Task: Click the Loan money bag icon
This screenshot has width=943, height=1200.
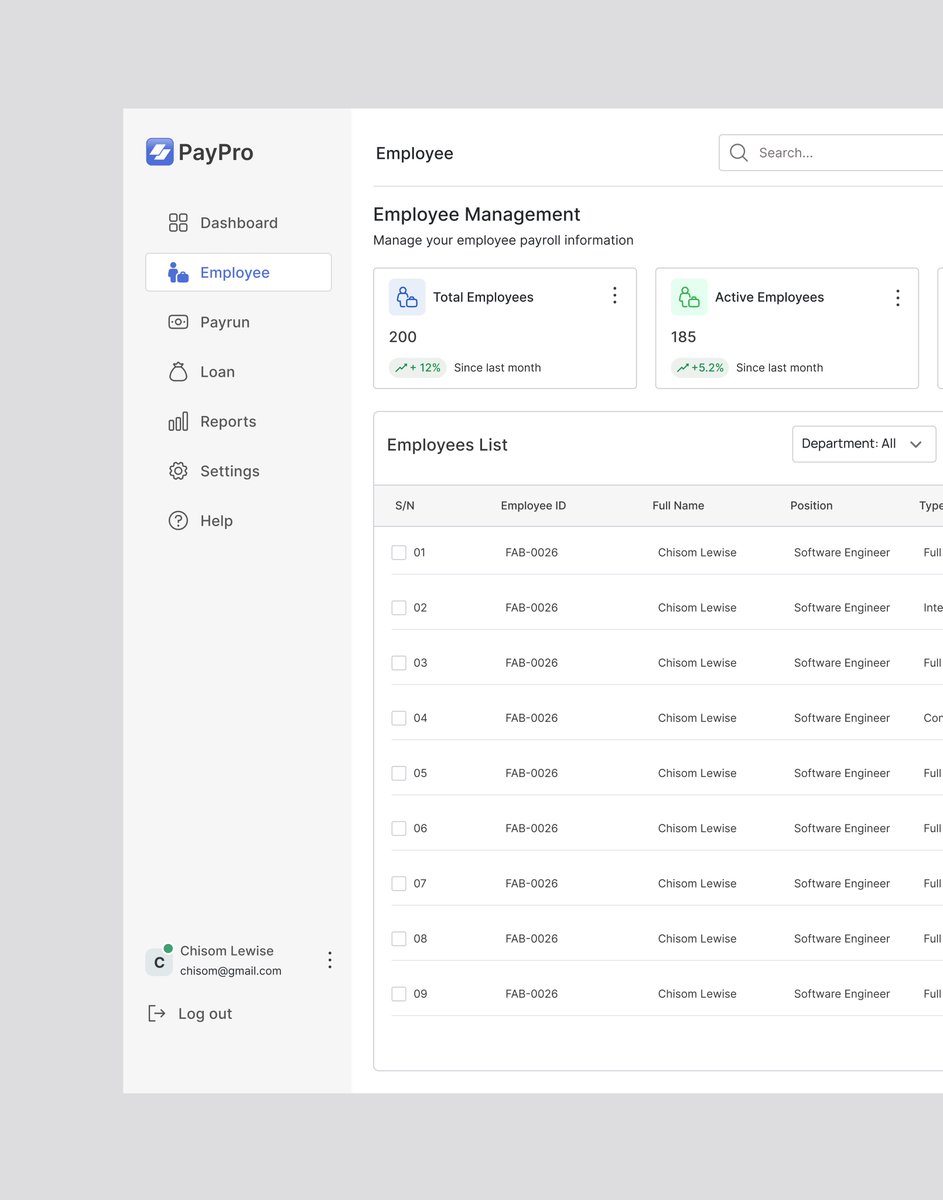Action: 178,372
